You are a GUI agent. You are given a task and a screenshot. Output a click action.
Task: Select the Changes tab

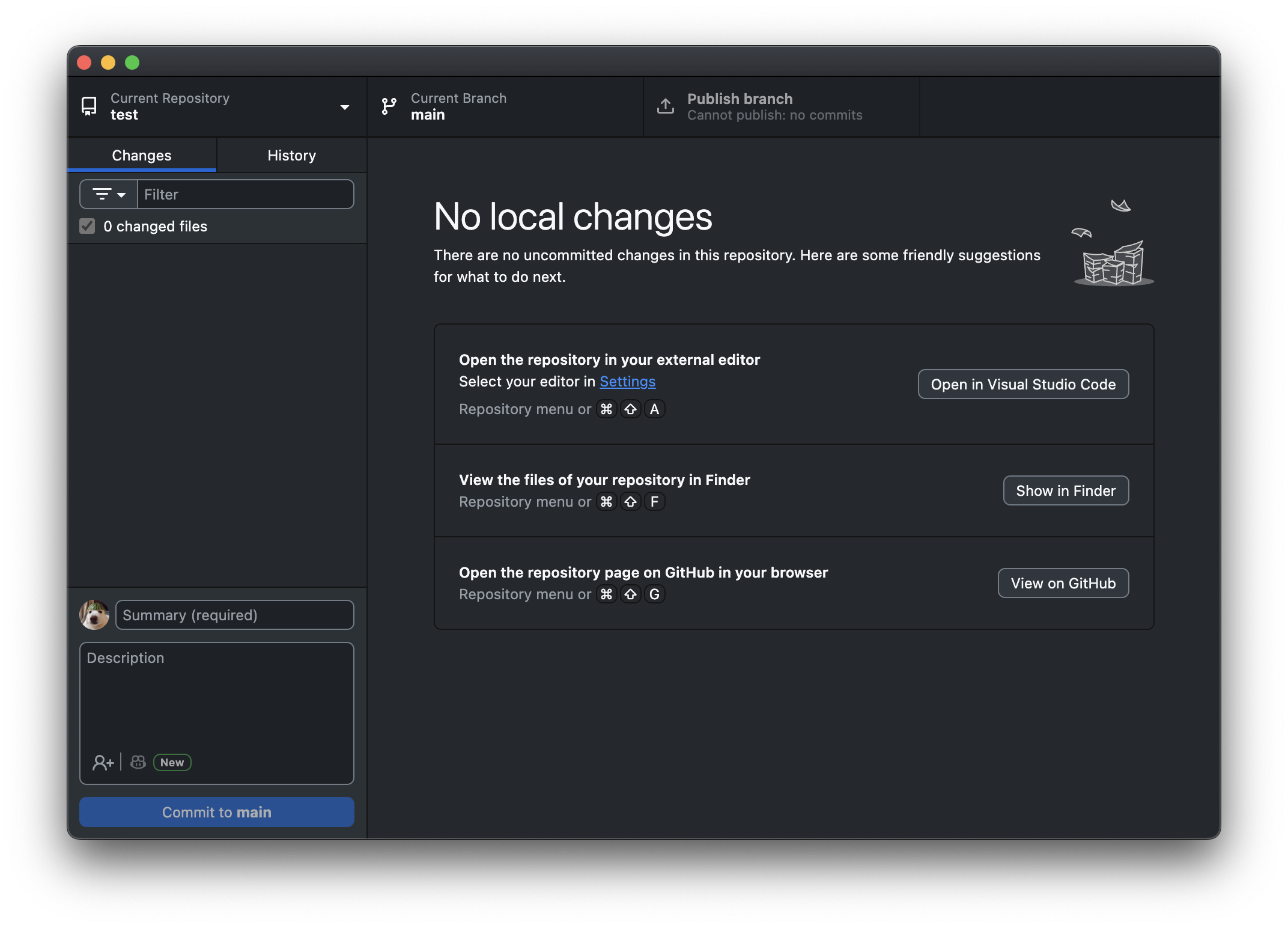pyautogui.click(x=142, y=156)
